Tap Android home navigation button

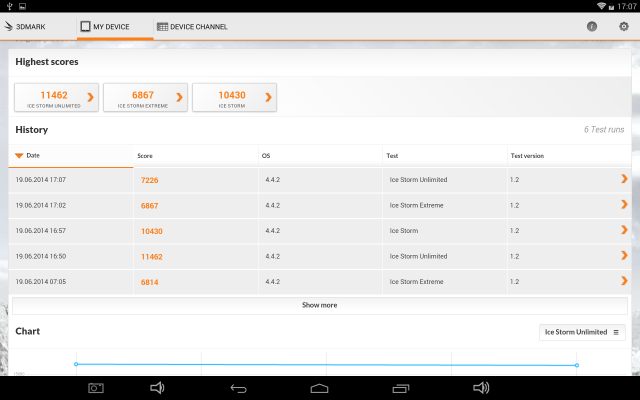[319, 388]
